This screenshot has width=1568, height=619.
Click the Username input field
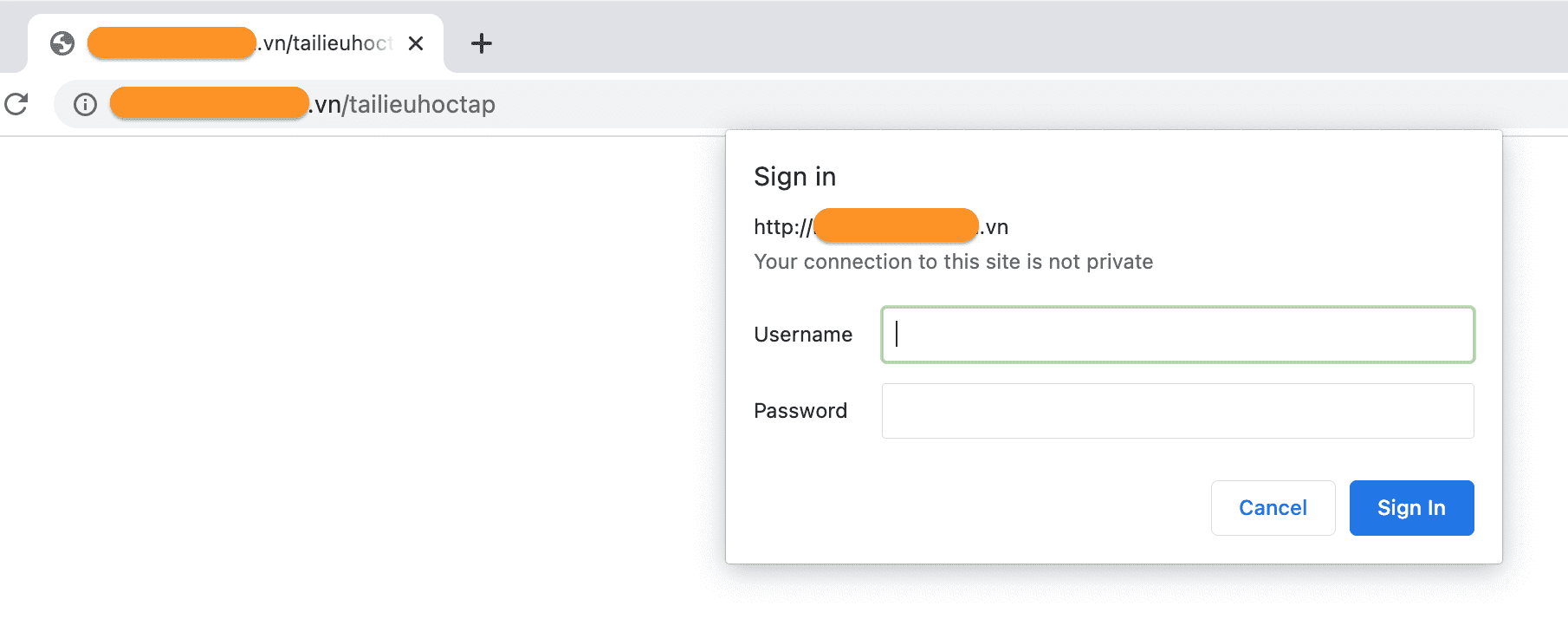tap(1176, 335)
